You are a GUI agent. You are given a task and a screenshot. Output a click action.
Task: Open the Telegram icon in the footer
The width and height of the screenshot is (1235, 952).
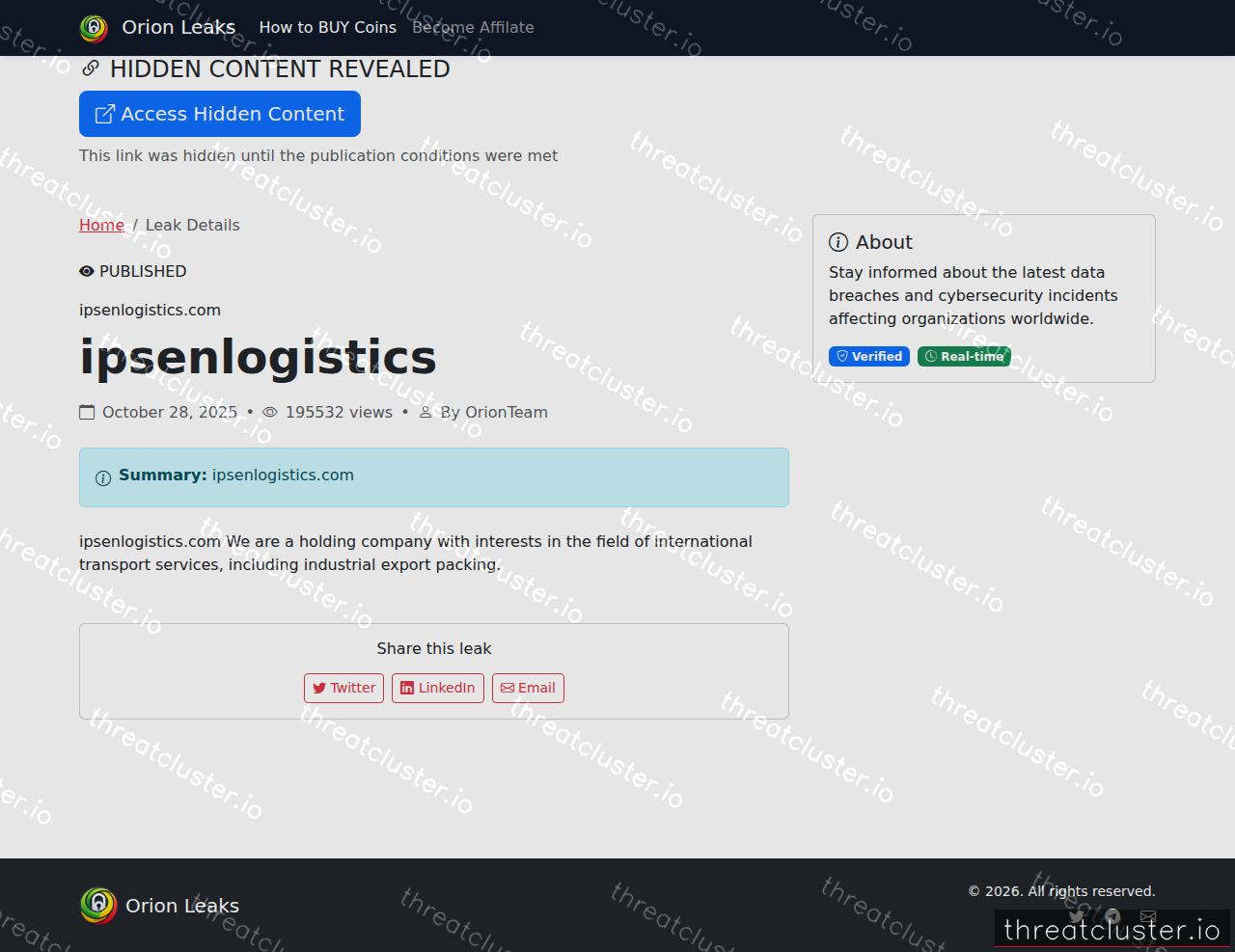1111,916
